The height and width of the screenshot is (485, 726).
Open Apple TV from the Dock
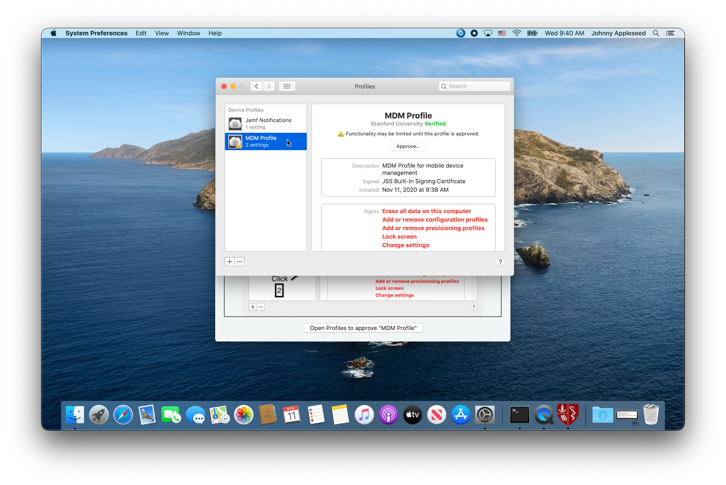(x=413, y=415)
